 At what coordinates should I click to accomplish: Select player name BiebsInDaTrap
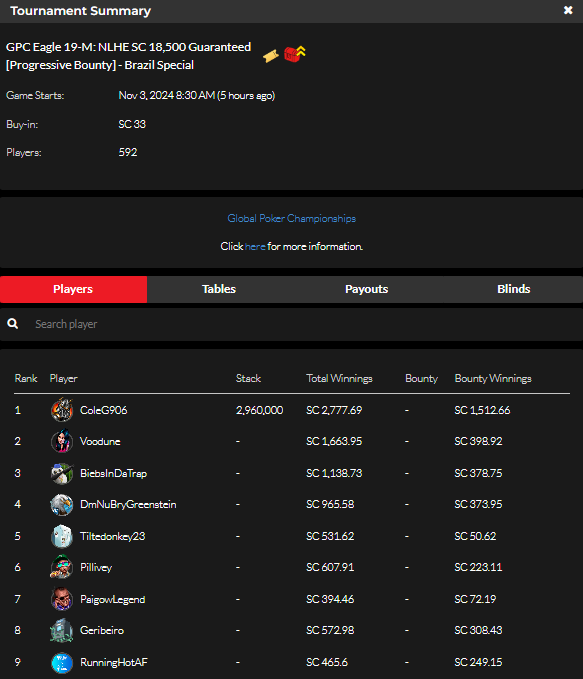click(x=113, y=473)
